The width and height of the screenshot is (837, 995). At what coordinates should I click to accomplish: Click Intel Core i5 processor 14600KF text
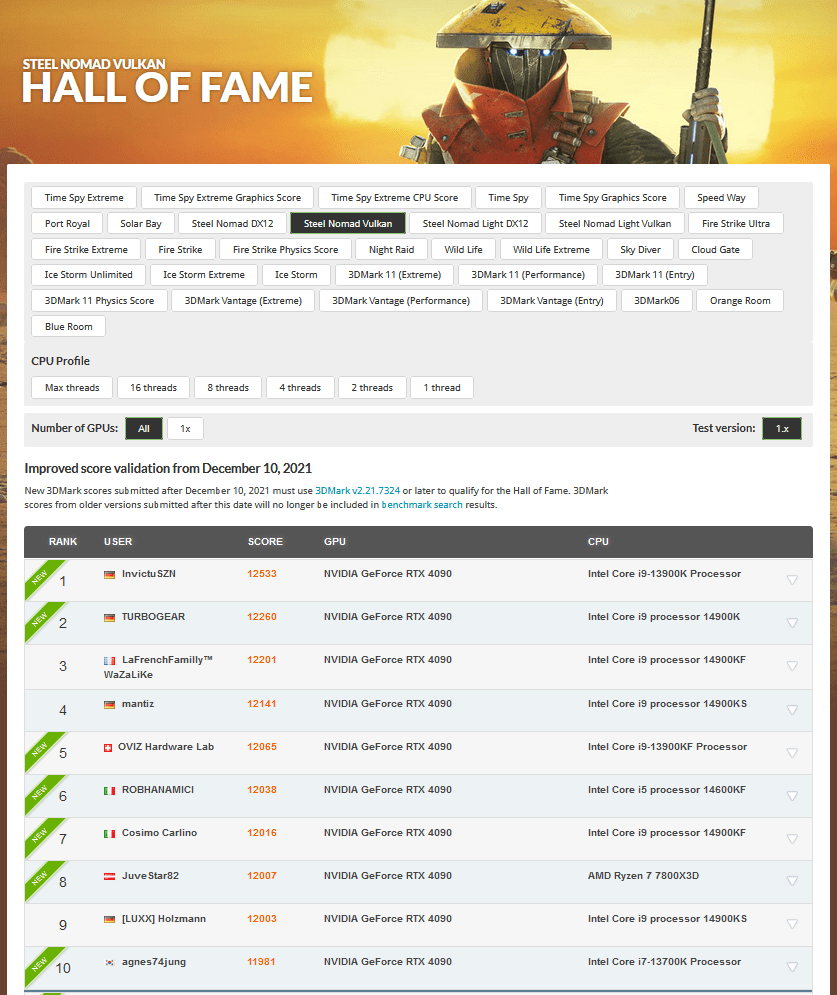[666, 790]
